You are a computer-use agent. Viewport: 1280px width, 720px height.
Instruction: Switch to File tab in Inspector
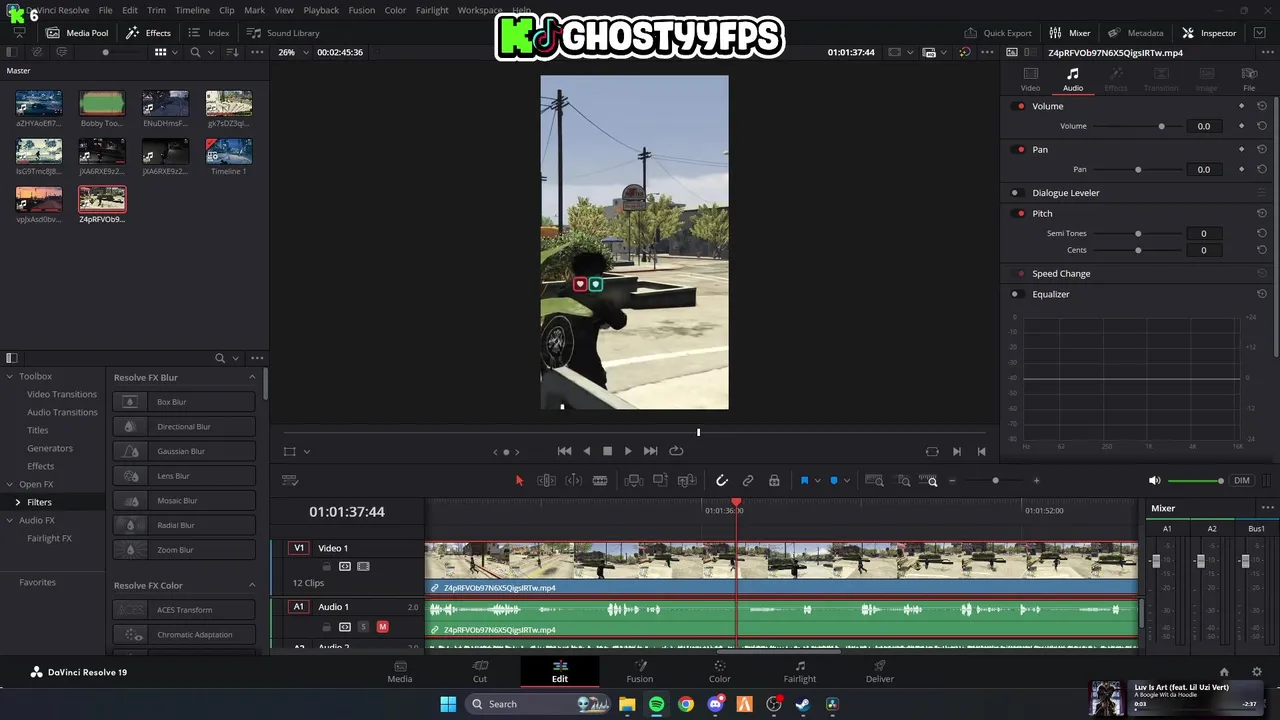(1249, 79)
